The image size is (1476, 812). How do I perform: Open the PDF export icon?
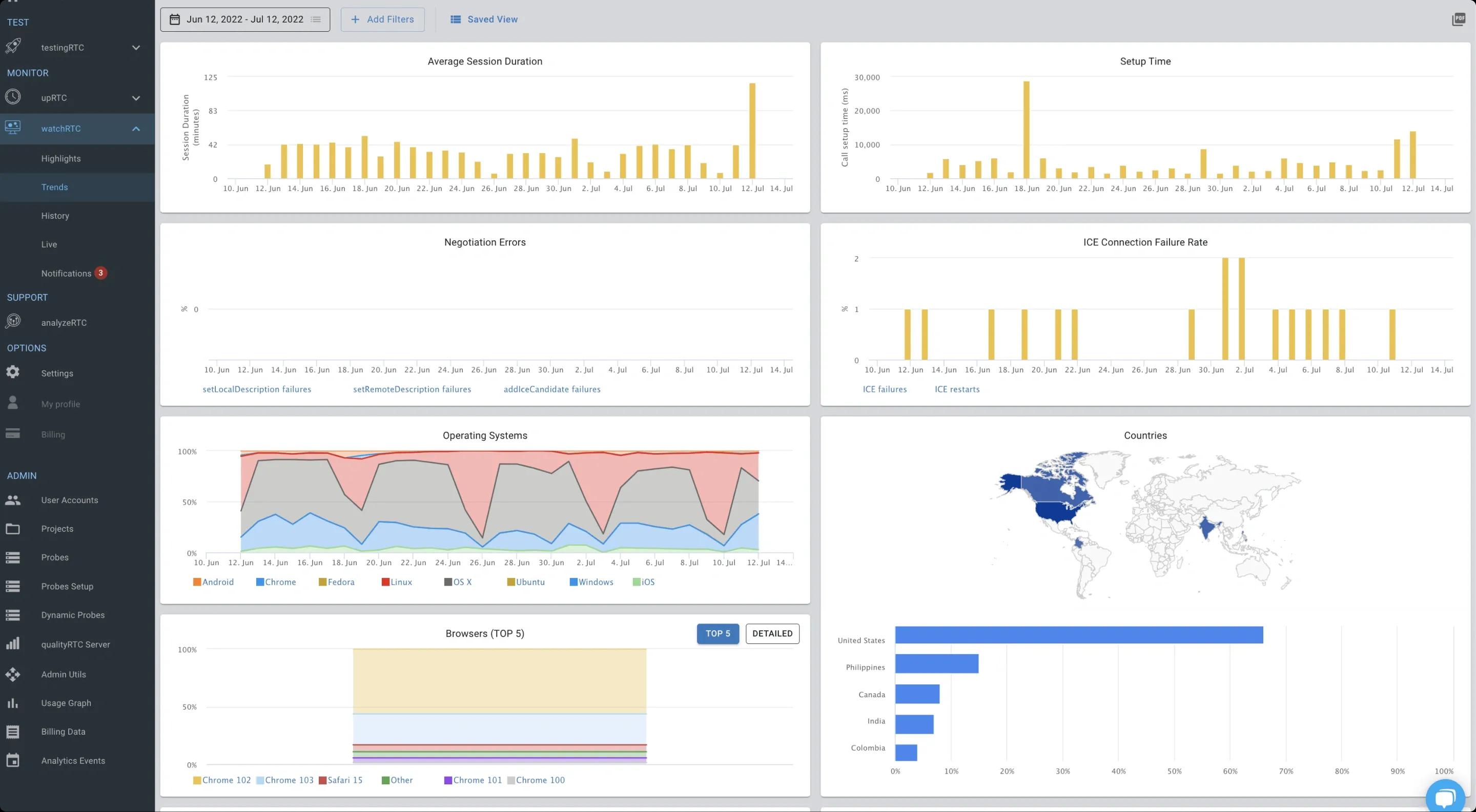tap(1458, 19)
